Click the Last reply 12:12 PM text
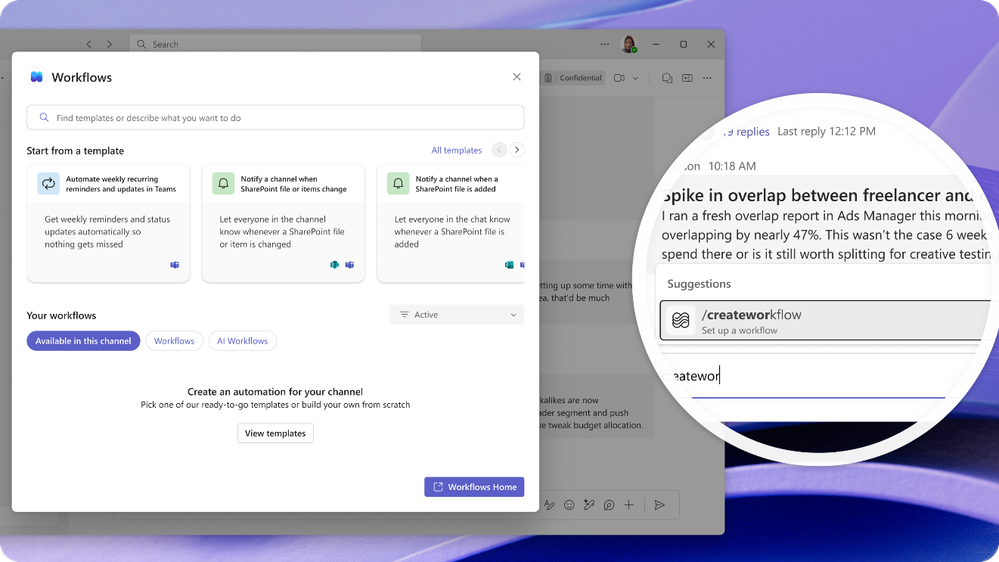The height and width of the screenshot is (562, 999). tap(826, 131)
